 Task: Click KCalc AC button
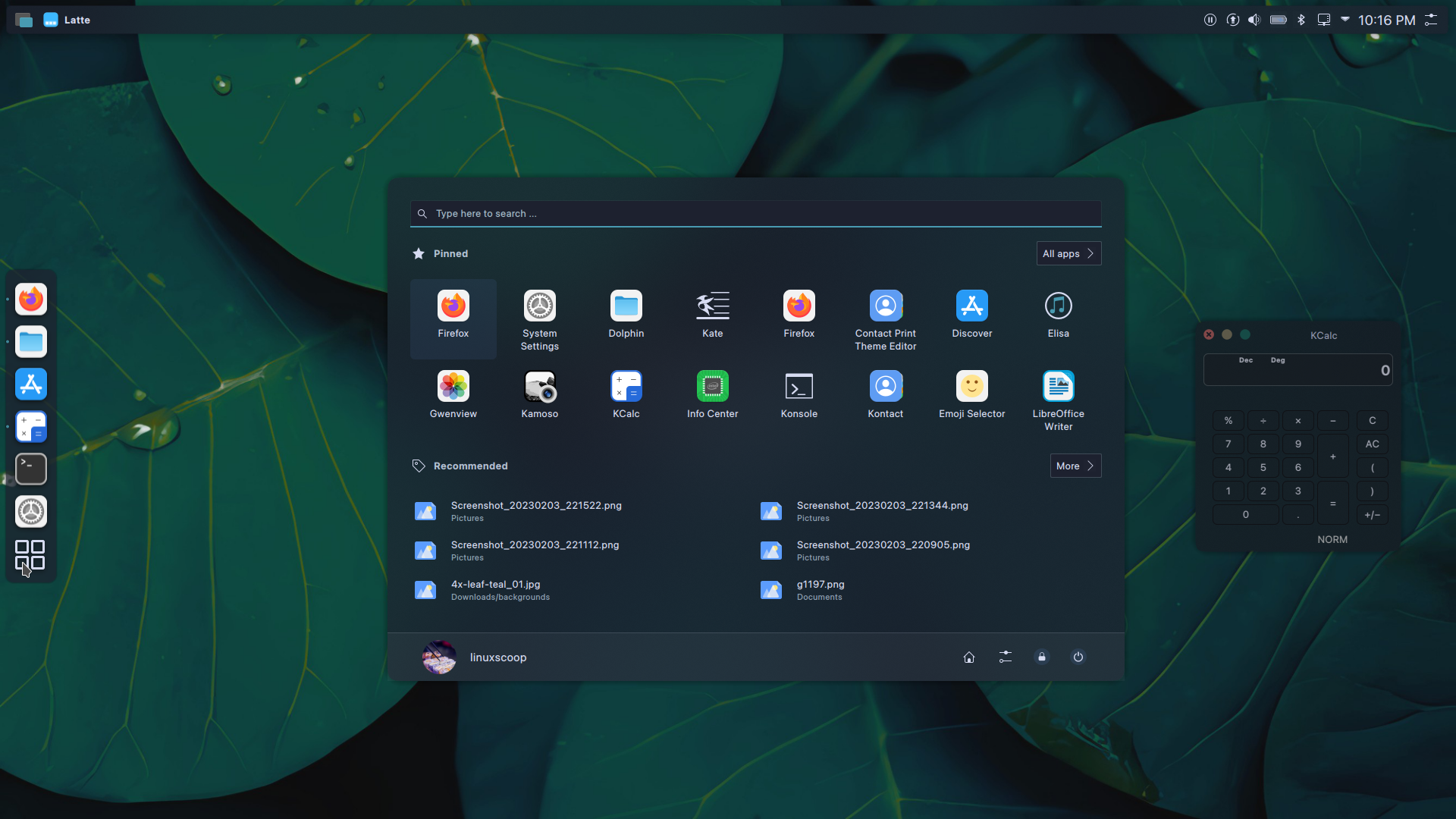[x=1373, y=444]
